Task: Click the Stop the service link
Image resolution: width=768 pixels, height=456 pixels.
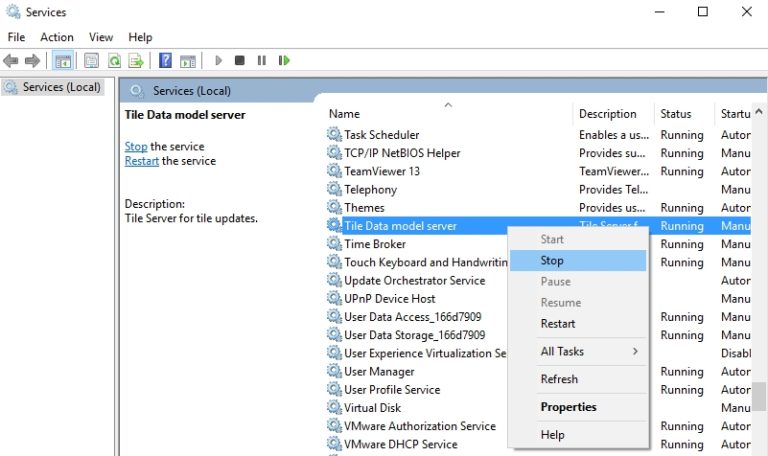Action: click(x=136, y=147)
